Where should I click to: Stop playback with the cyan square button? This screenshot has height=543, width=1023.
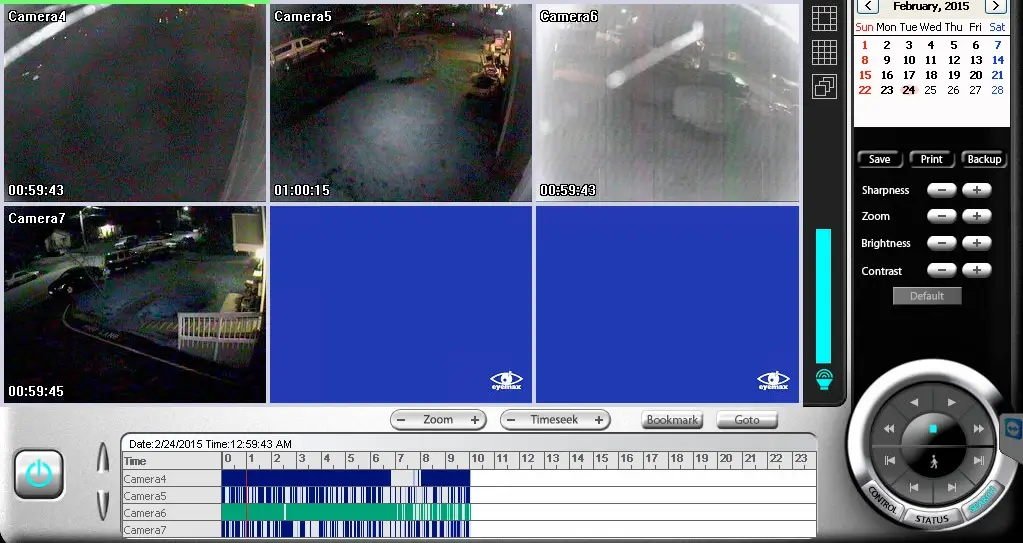(933, 429)
